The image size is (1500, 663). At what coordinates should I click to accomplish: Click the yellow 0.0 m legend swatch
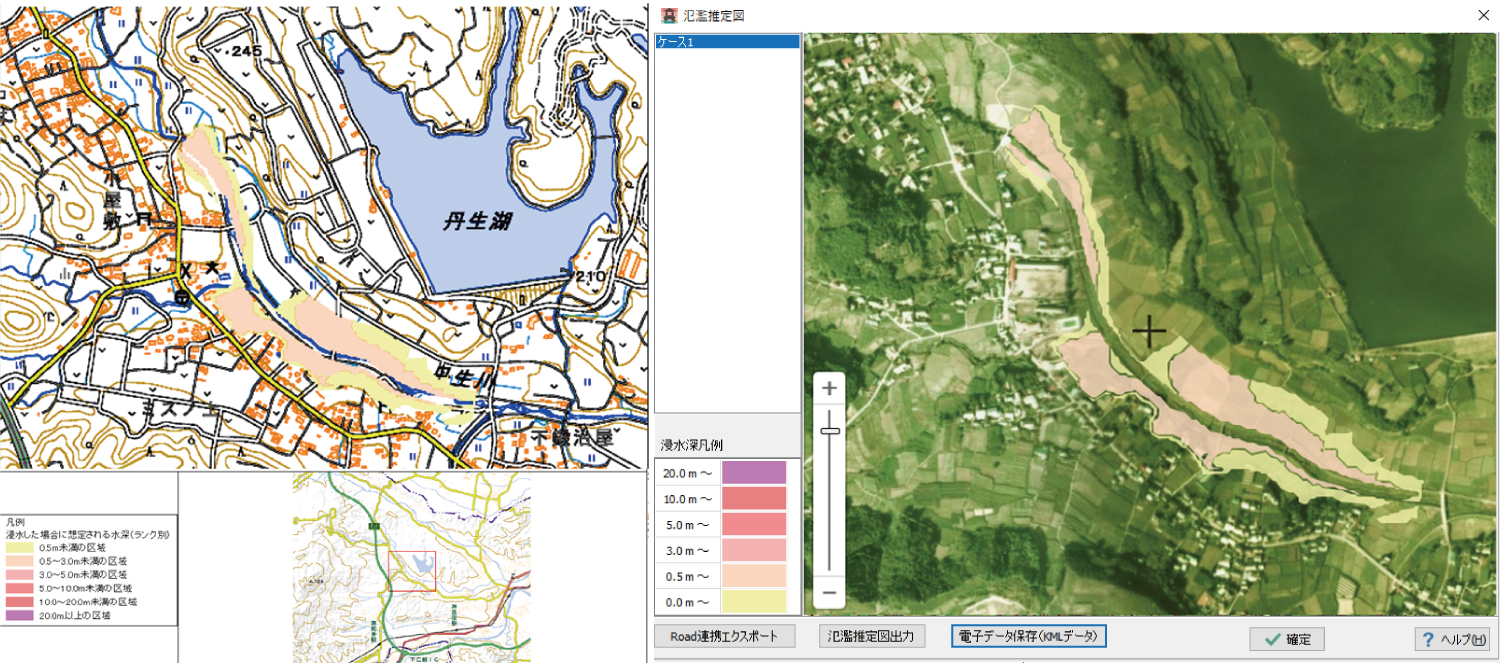tap(754, 602)
